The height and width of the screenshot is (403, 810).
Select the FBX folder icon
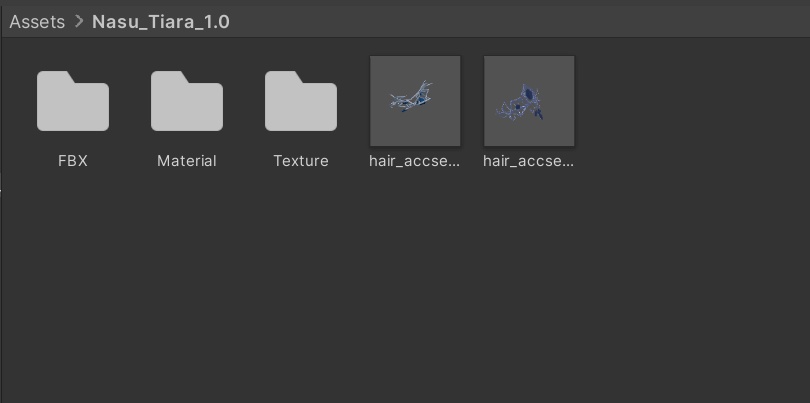pos(73,101)
